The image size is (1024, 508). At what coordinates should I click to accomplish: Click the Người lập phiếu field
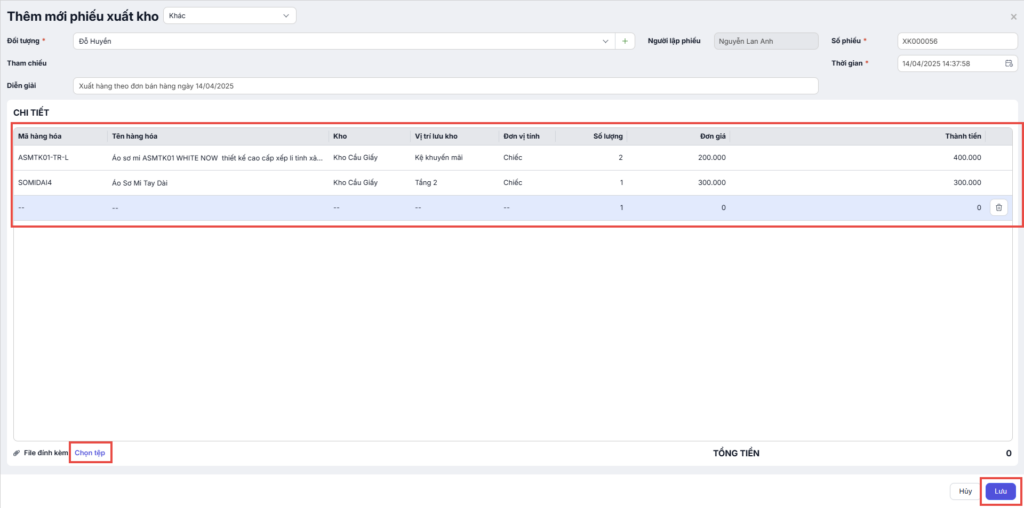[764, 41]
